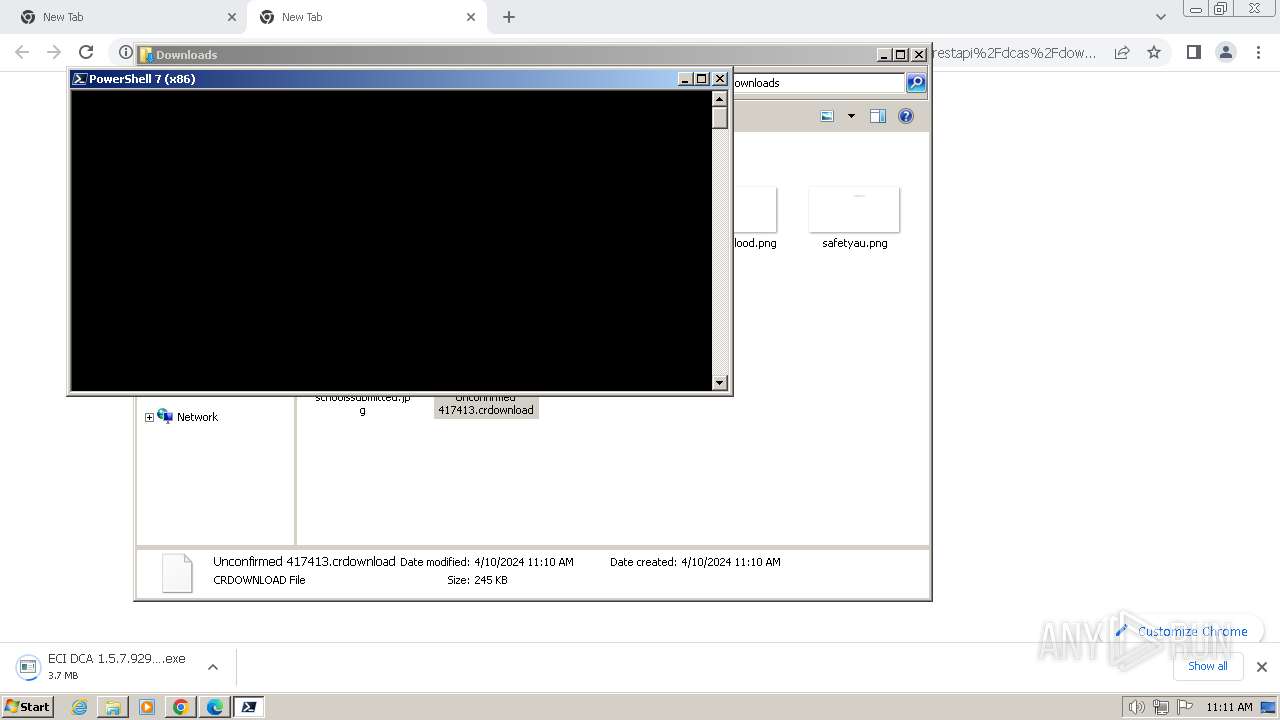View site information icon in address bar
Screen dimensions: 1280x720
pyautogui.click(x=125, y=52)
